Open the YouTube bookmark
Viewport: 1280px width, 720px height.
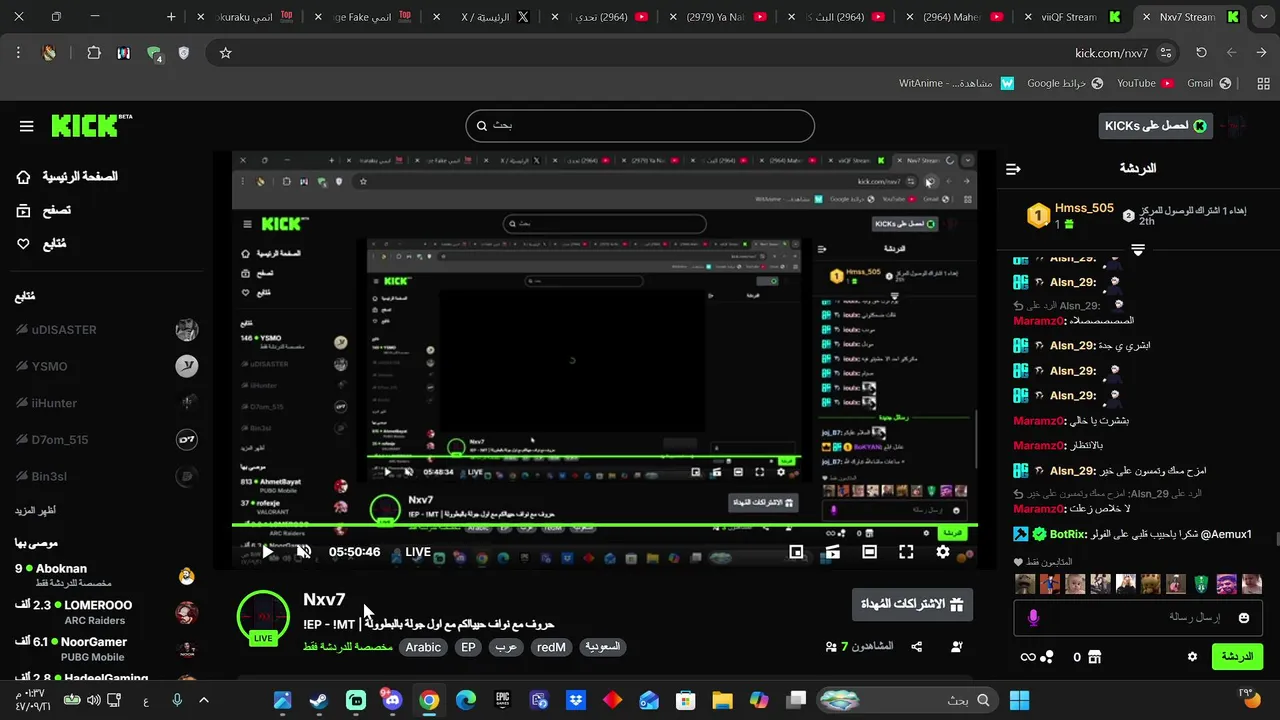pyautogui.click(x=1144, y=83)
